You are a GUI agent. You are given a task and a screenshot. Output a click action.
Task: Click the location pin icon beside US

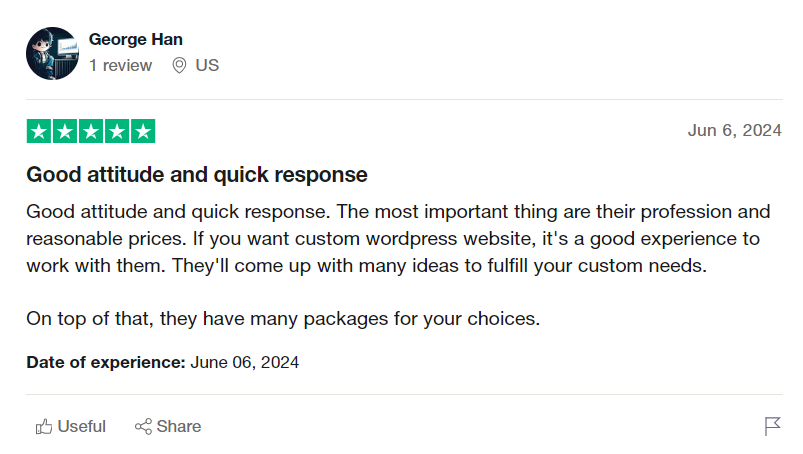(180, 66)
